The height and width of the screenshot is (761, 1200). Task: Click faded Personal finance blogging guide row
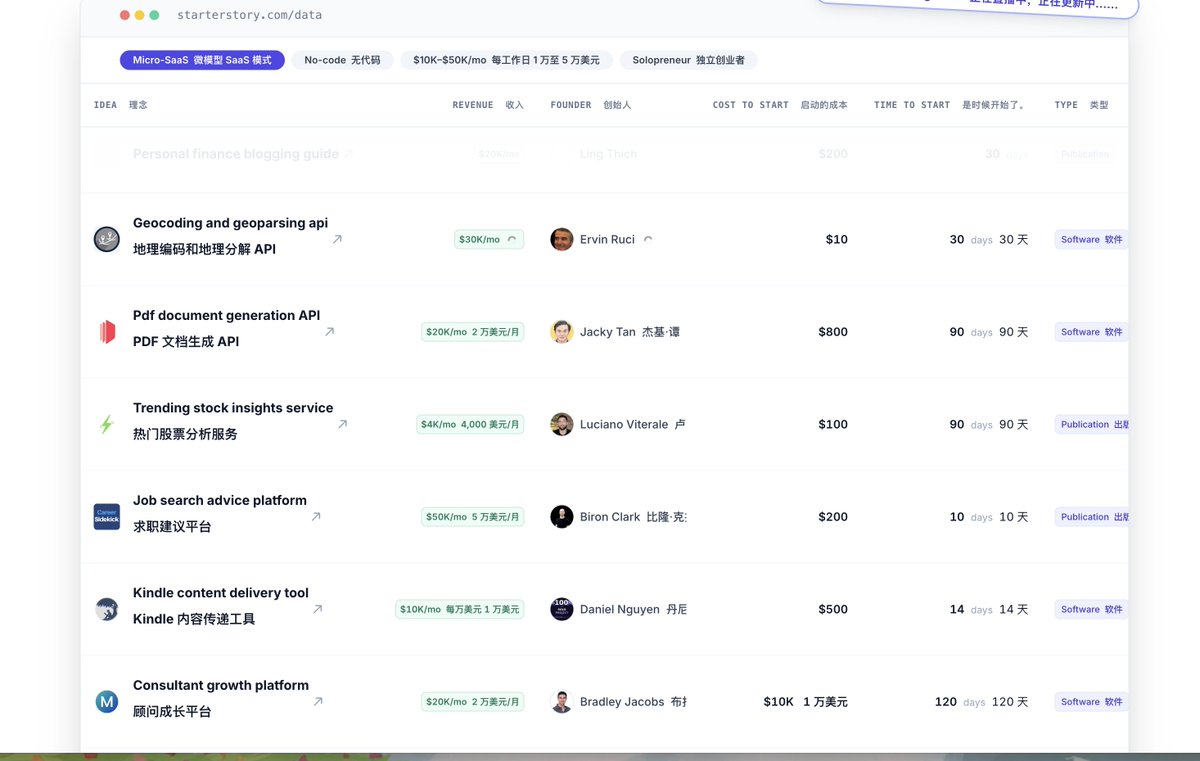[x=604, y=154]
